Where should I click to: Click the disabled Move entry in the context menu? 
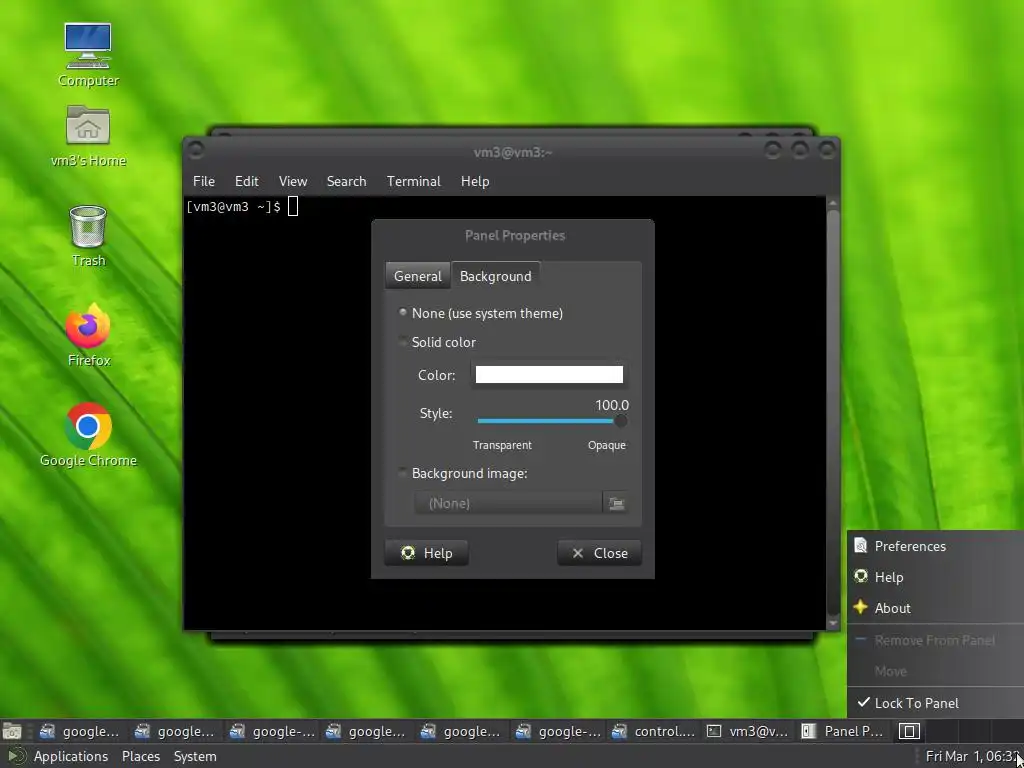click(935, 671)
